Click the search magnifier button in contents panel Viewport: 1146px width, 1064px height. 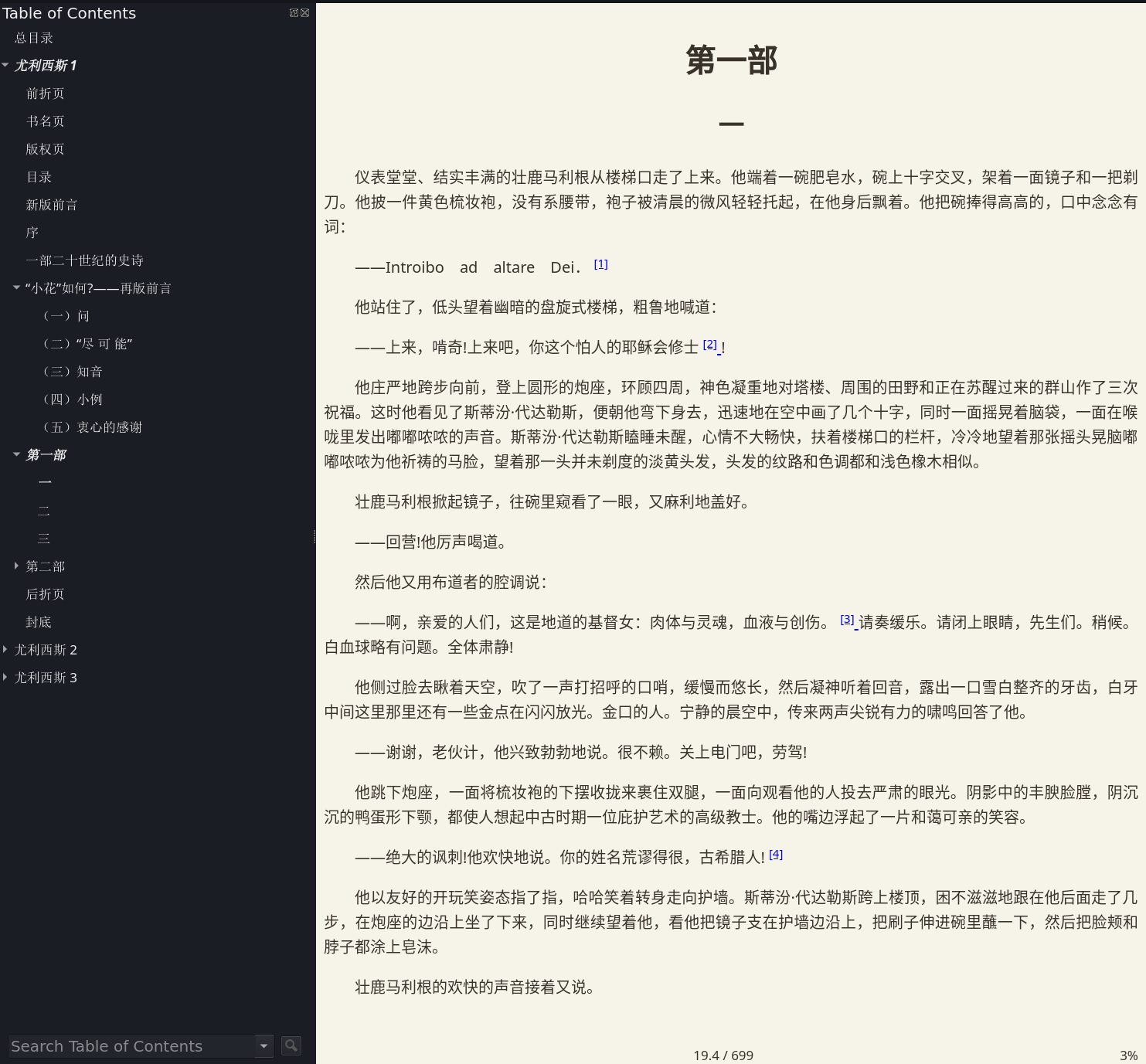click(291, 1045)
